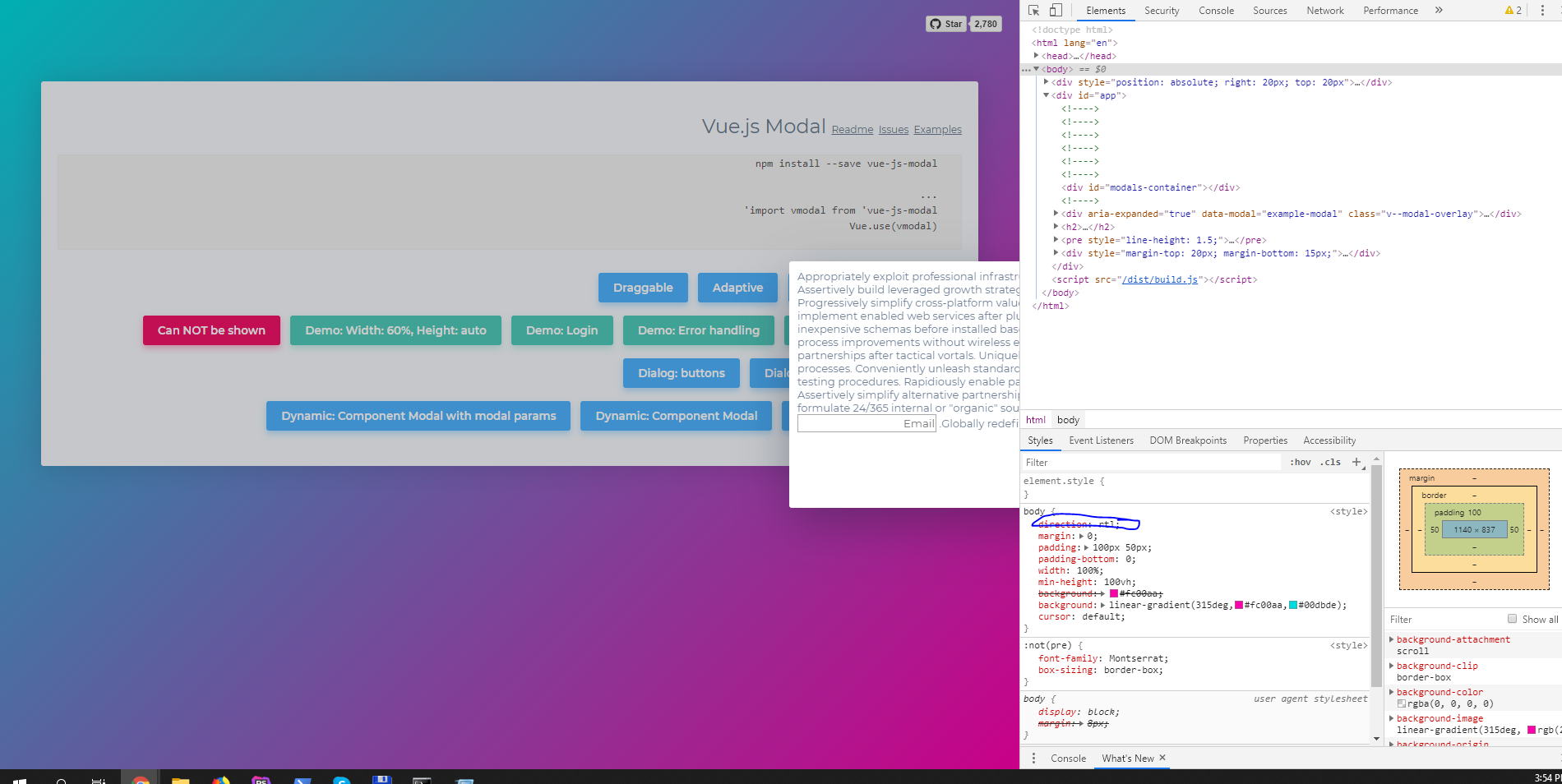Toggle the .cls class editor
The height and width of the screenshot is (784, 1562).
[x=1330, y=462]
